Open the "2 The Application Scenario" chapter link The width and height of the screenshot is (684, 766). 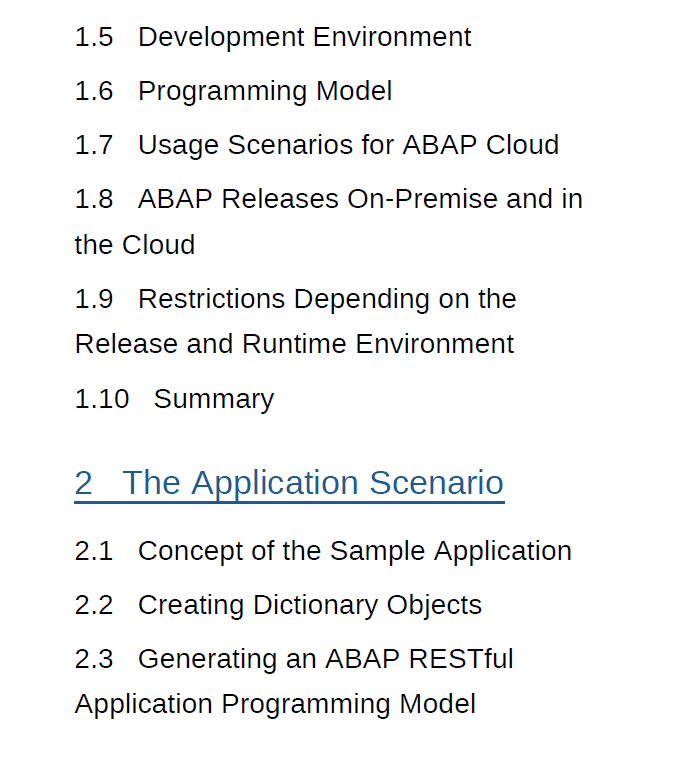289,483
